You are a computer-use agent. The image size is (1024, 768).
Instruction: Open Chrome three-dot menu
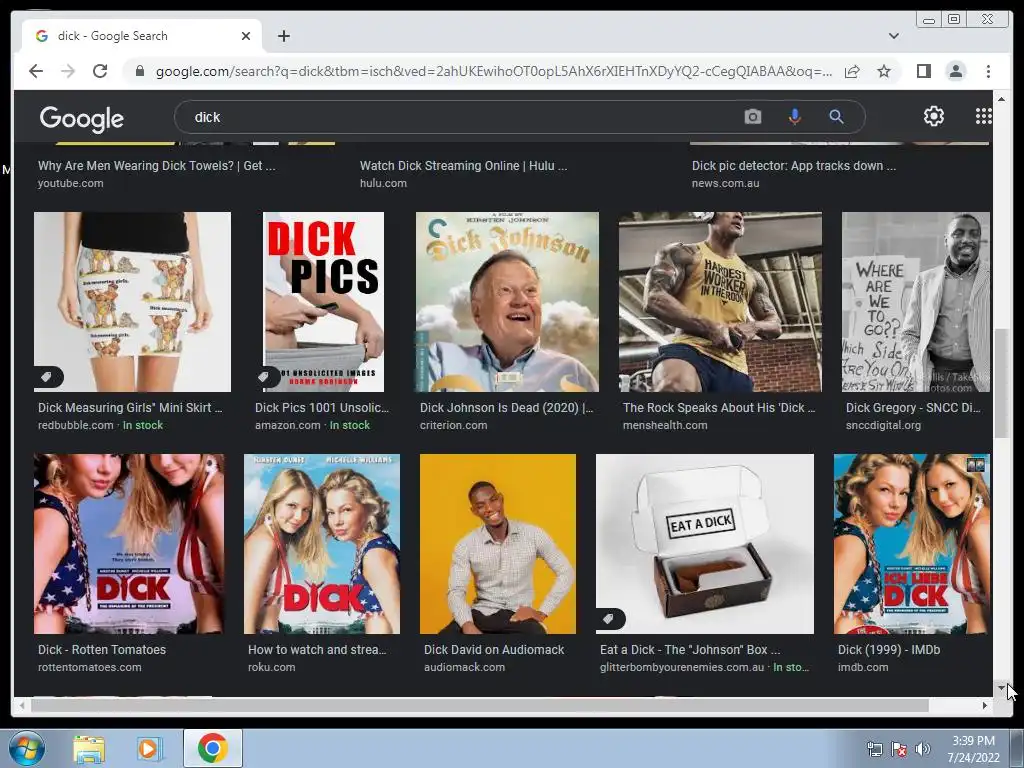tap(988, 71)
